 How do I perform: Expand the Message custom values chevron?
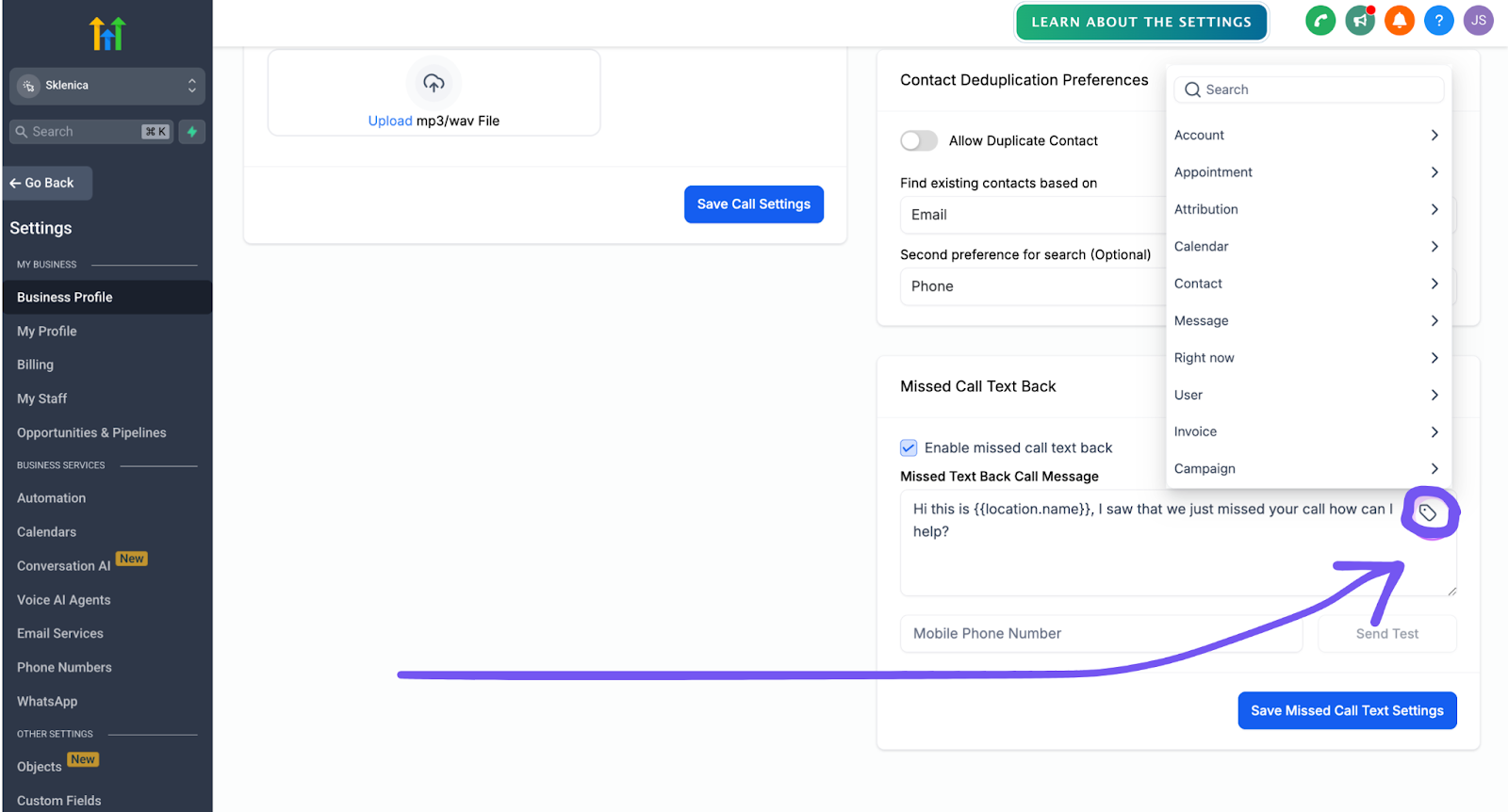[x=1434, y=321]
